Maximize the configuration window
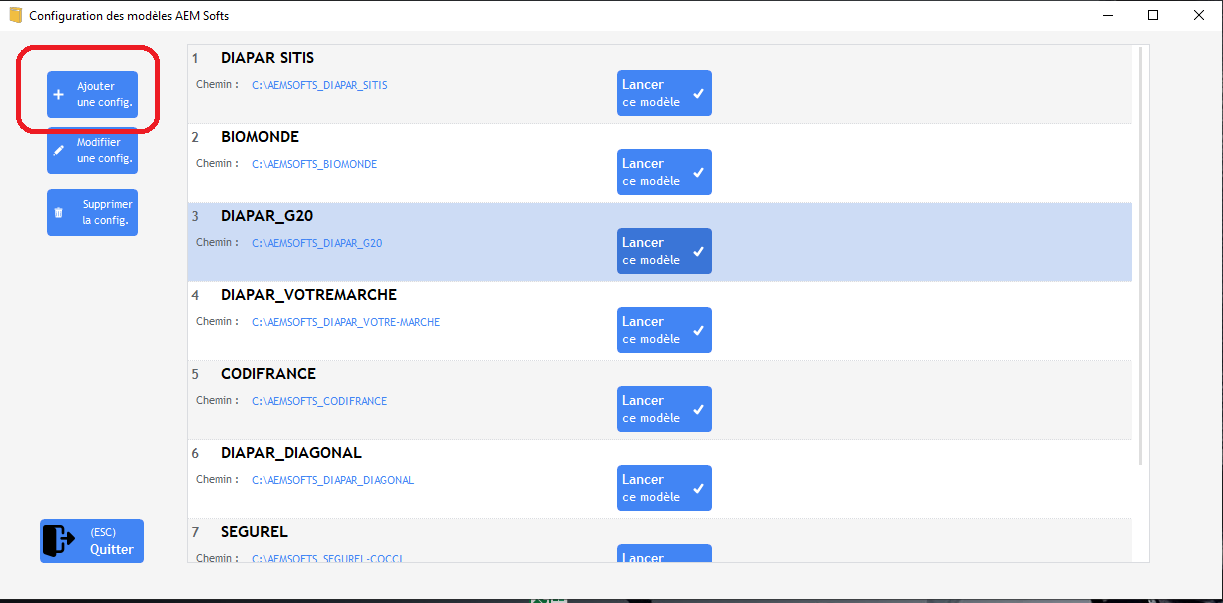 pos(1153,15)
